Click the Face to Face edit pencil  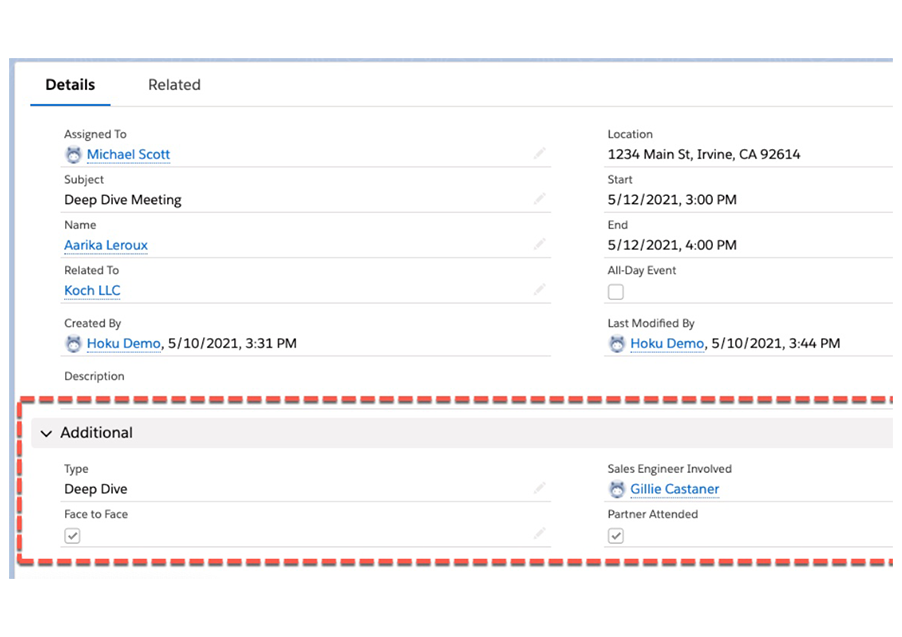tap(540, 534)
